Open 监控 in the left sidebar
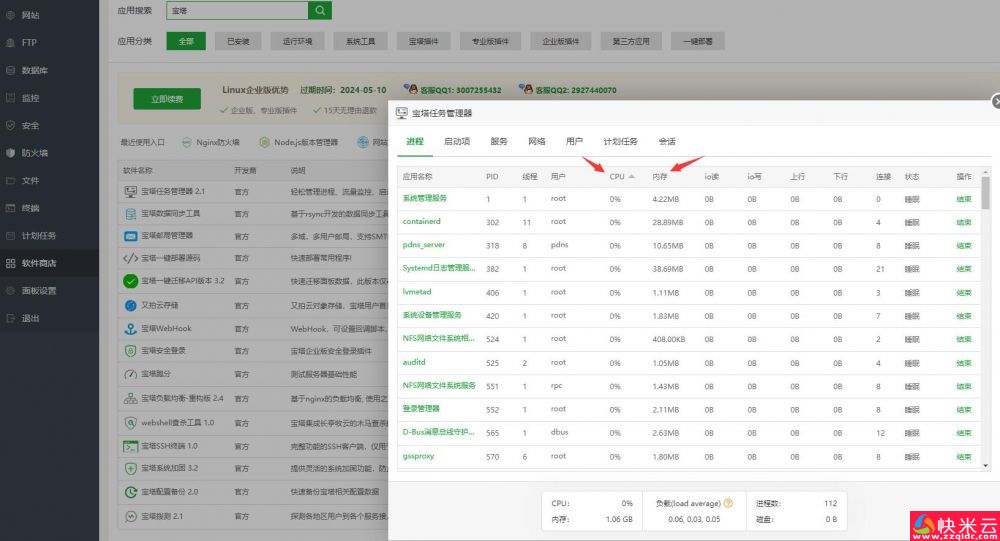Viewport: 1000px width, 541px height. 30,98
